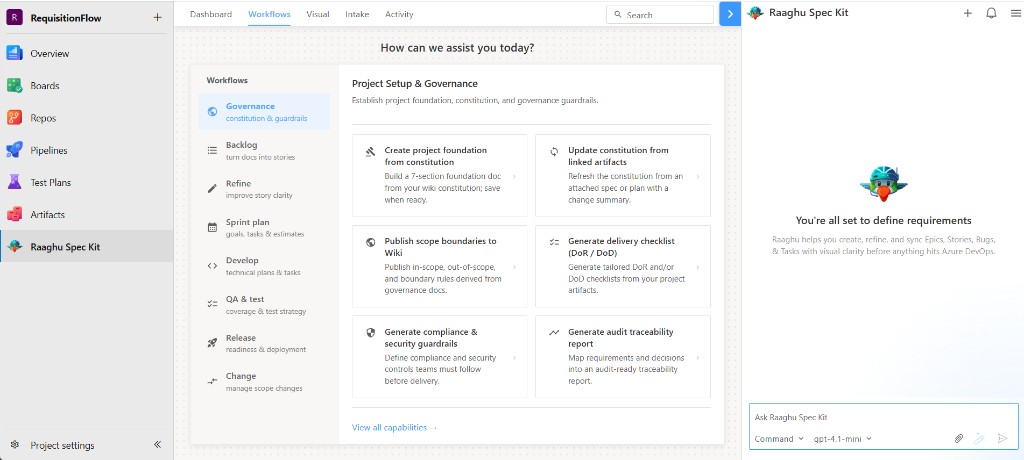Expand Publish scope boundaries card chevron

point(515,267)
